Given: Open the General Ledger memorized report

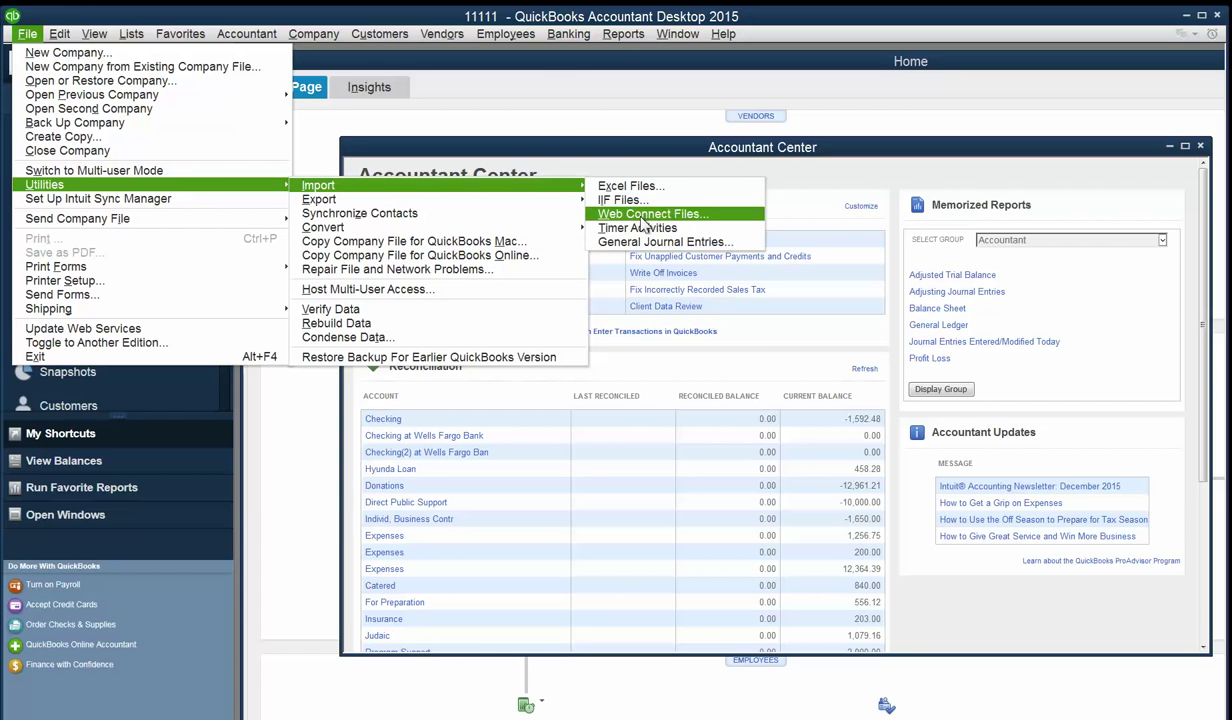Looking at the screenshot, I should [938, 325].
